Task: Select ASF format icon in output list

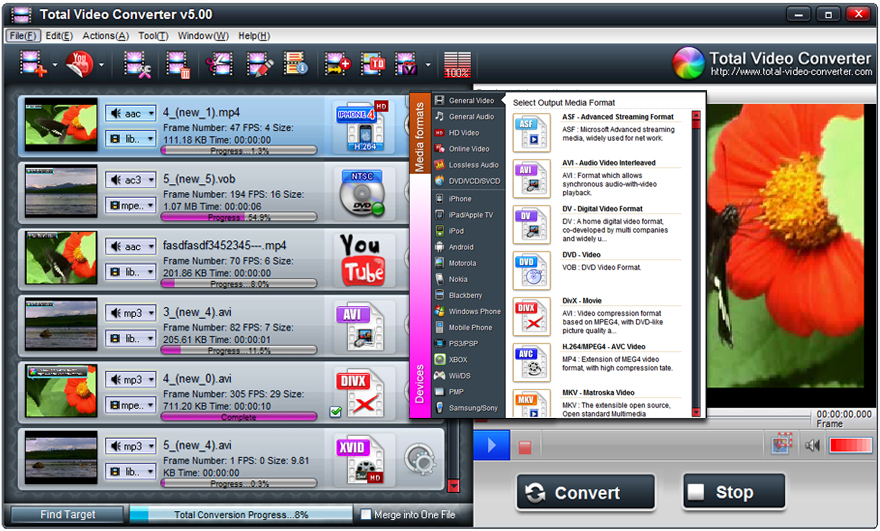Action: [x=531, y=132]
